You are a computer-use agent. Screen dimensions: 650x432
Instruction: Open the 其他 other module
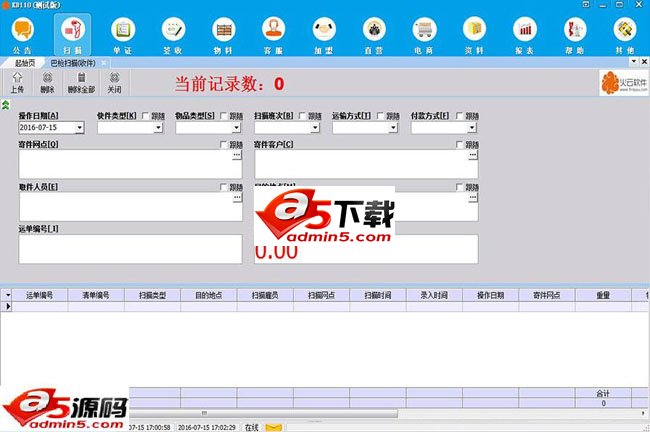(625, 35)
